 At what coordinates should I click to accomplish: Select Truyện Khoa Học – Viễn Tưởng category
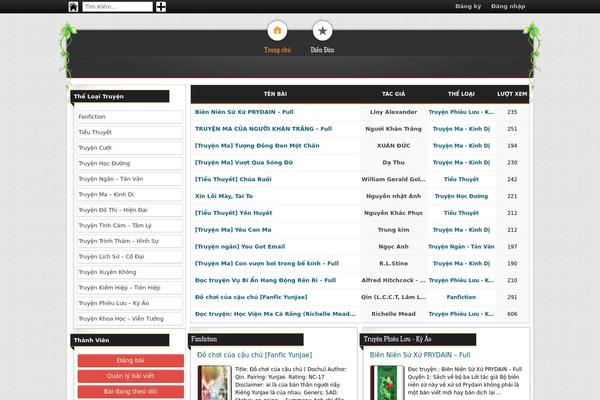129,319
